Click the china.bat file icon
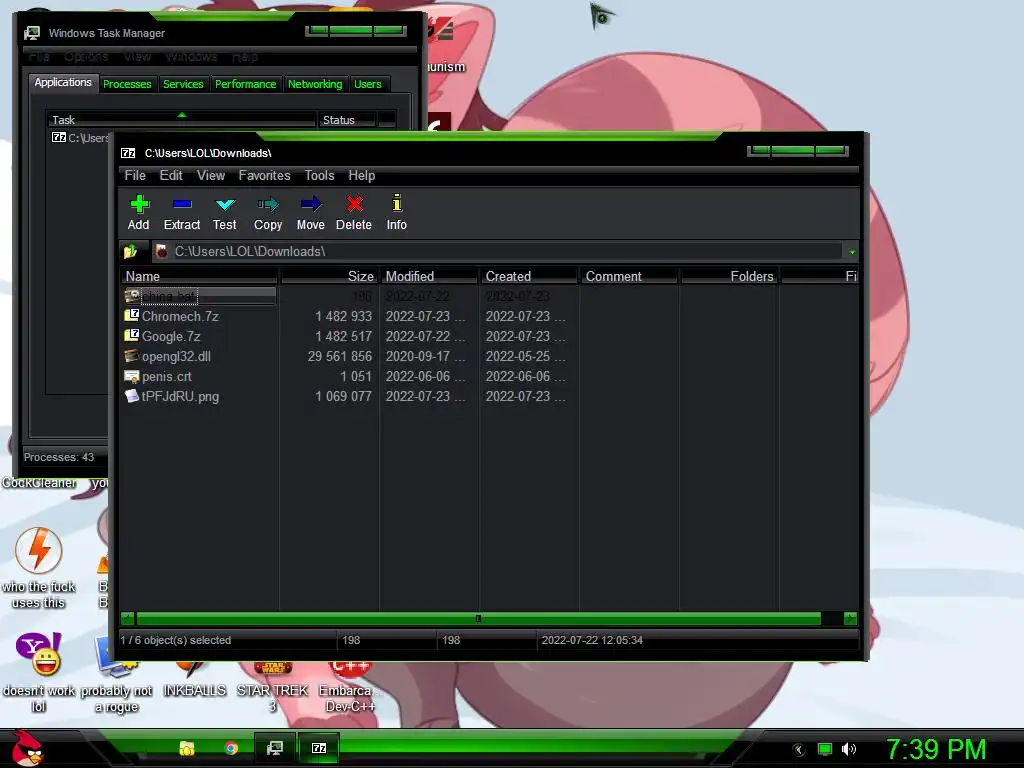1024x768 pixels. click(x=132, y=296)
